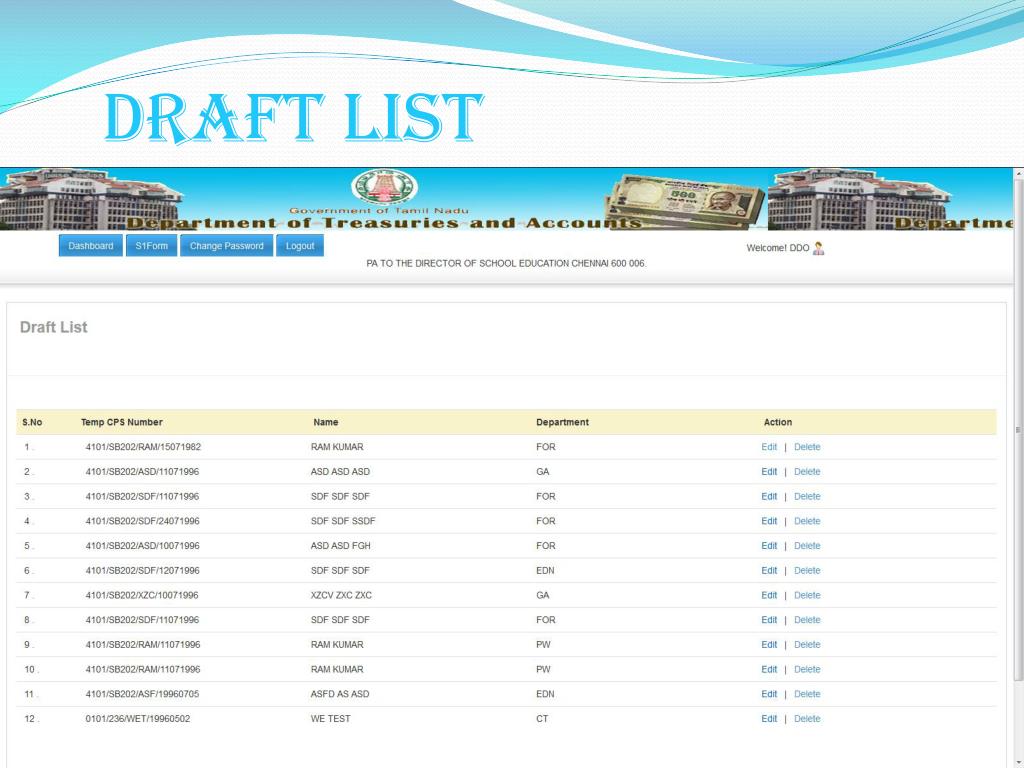Delete draft row 1 RAM KUMAR
The width and height of the screenshot is (1024, 768).
807,447
